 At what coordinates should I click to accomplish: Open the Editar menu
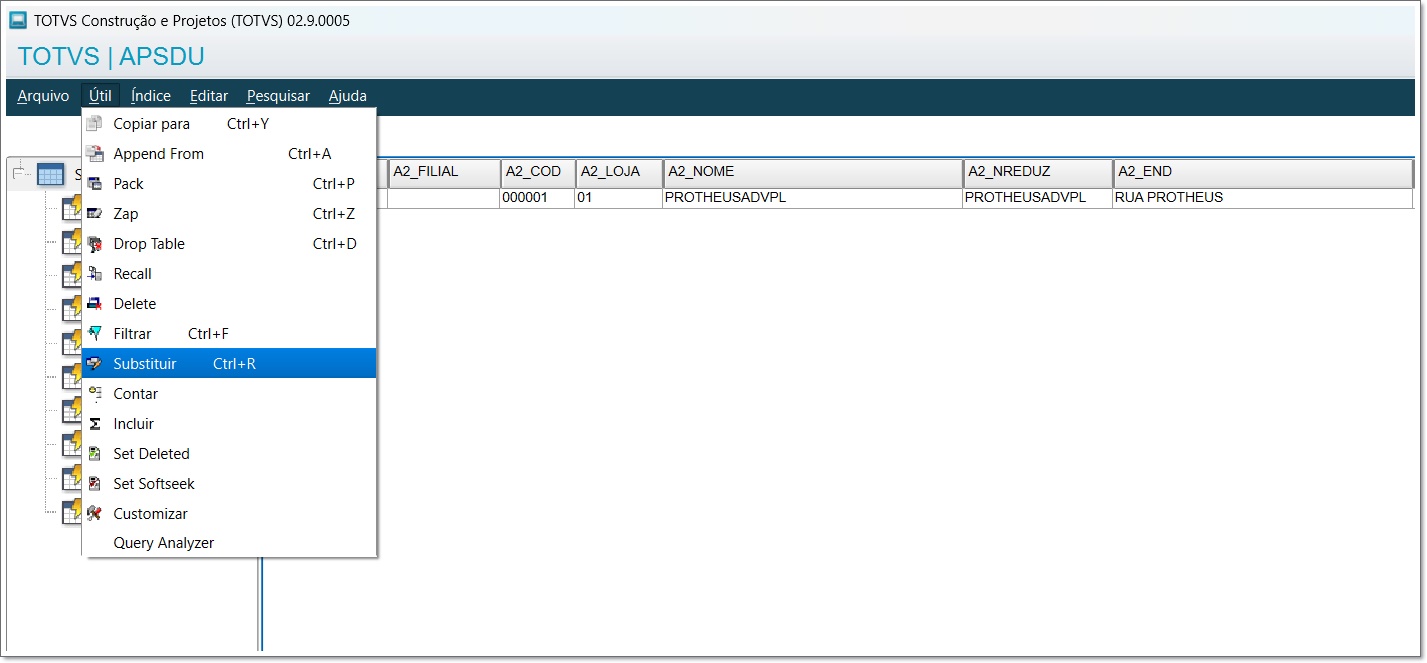[209, 96]
